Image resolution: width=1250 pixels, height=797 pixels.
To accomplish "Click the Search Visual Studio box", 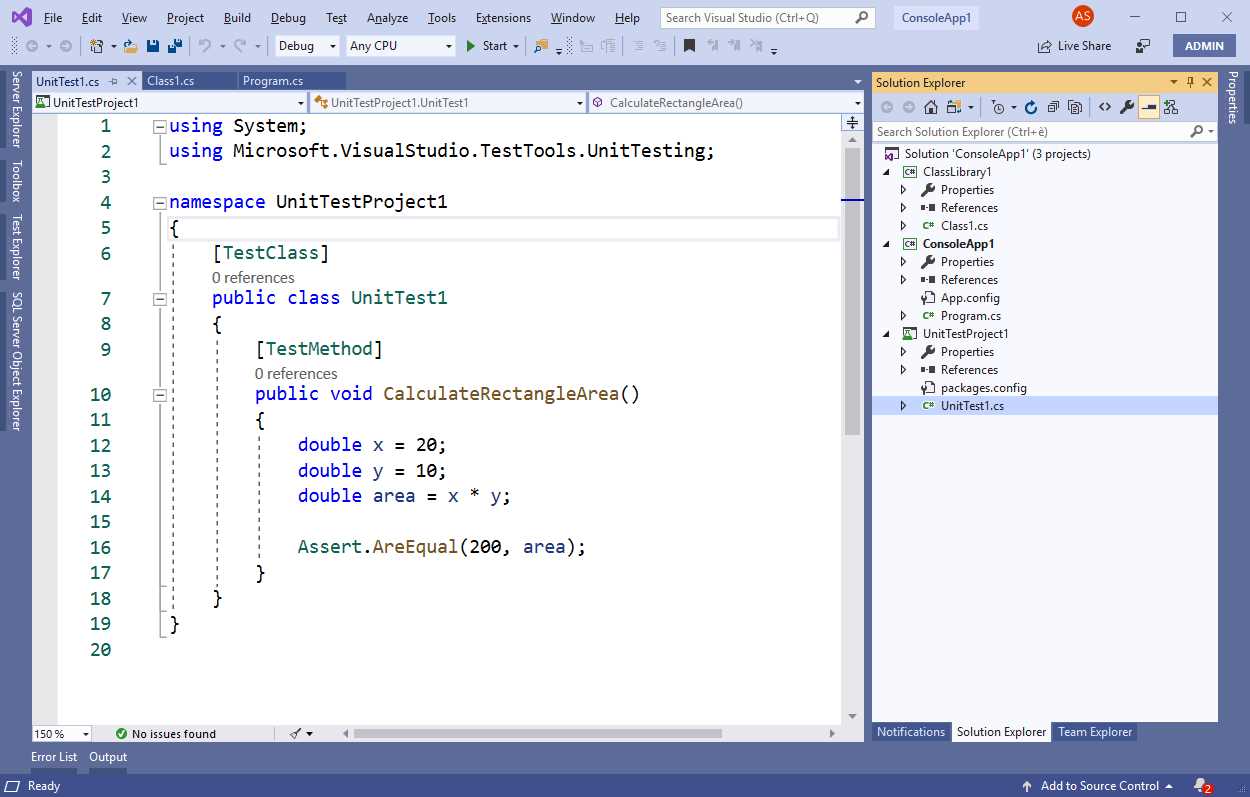I will click(x=767, y=18).
